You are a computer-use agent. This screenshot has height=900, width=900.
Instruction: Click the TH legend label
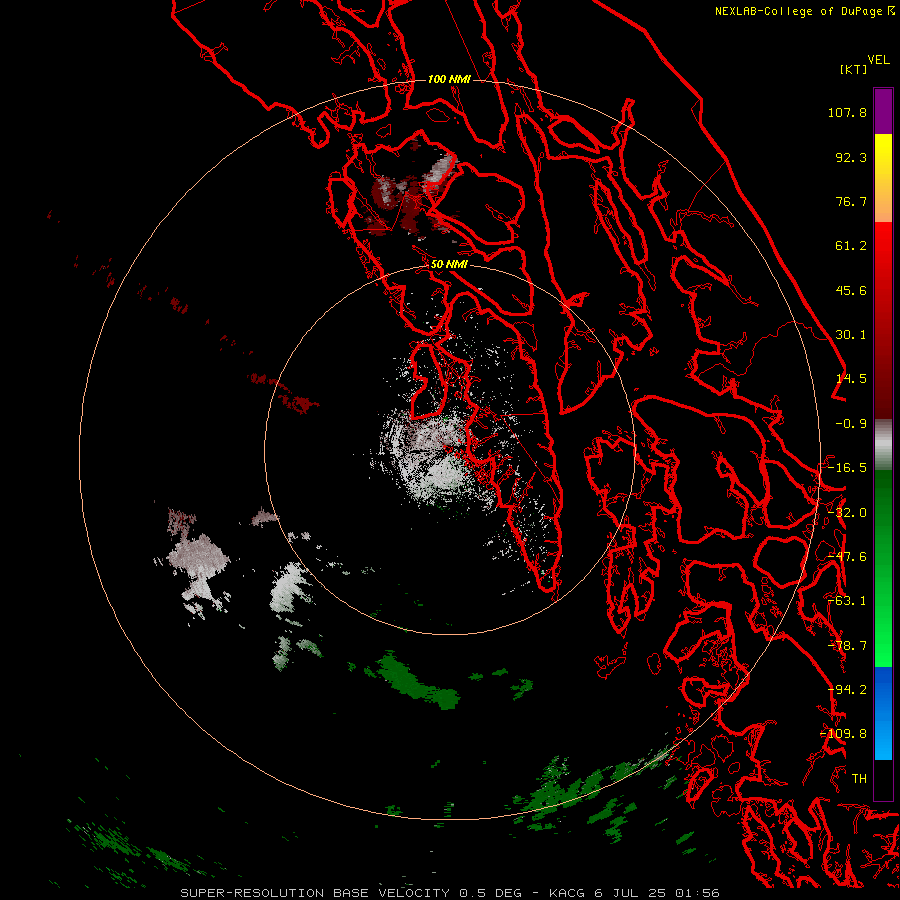859,779
